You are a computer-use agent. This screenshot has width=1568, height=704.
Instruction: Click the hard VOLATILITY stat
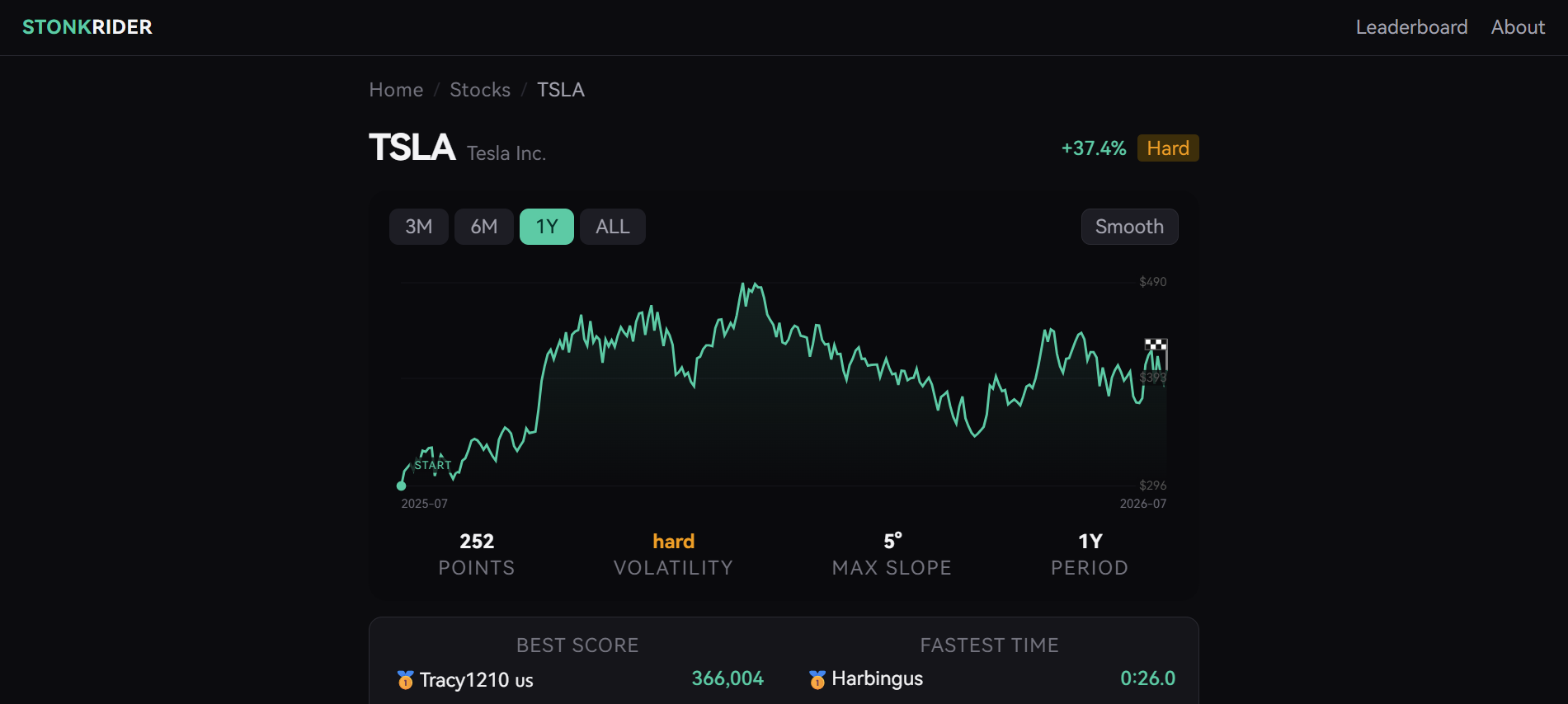pyautogui.click(x=673, y=555)
